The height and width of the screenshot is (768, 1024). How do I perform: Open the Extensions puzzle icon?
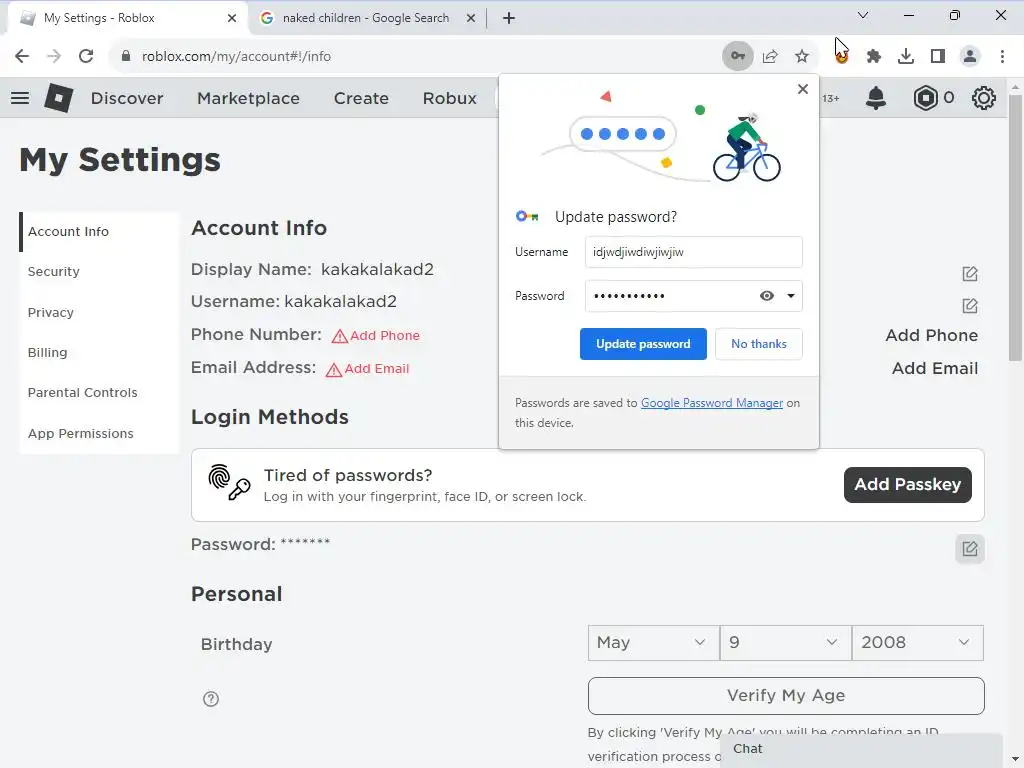(x=874, y=56)
